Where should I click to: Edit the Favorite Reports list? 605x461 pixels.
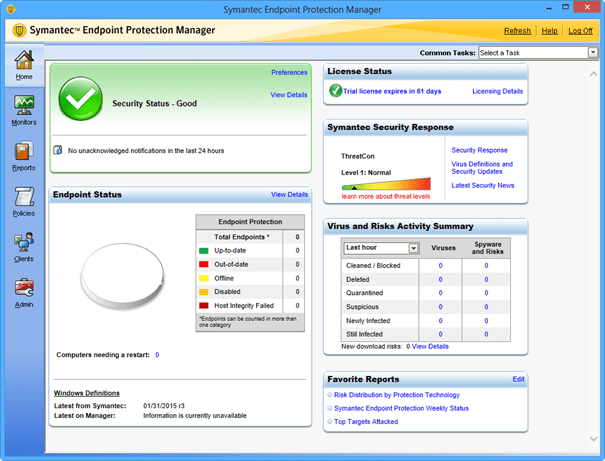[x=518, y=379]
